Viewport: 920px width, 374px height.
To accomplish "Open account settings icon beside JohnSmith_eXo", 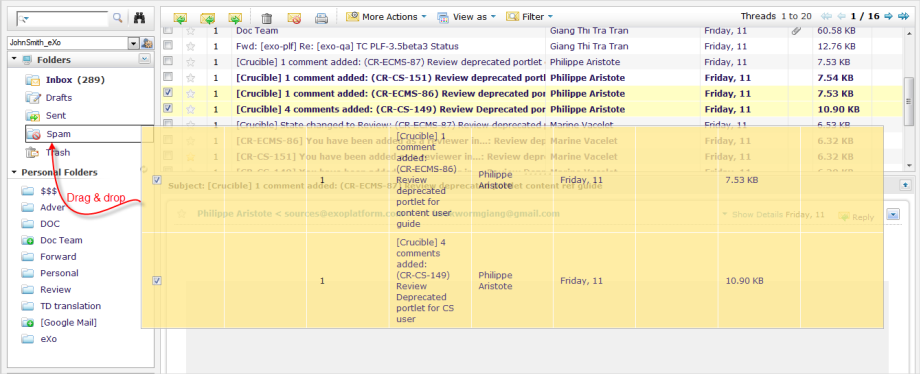I will pos(147,43).
